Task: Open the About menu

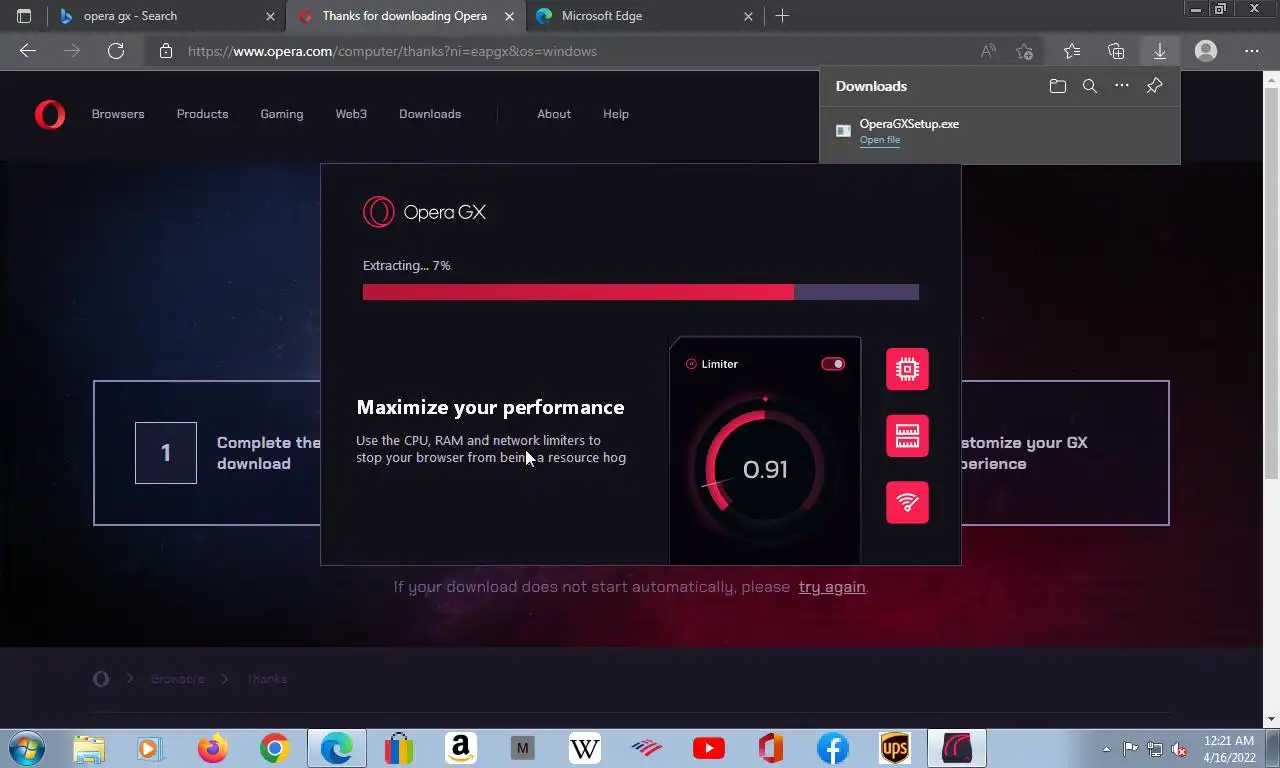Action: tap(554, 114)
